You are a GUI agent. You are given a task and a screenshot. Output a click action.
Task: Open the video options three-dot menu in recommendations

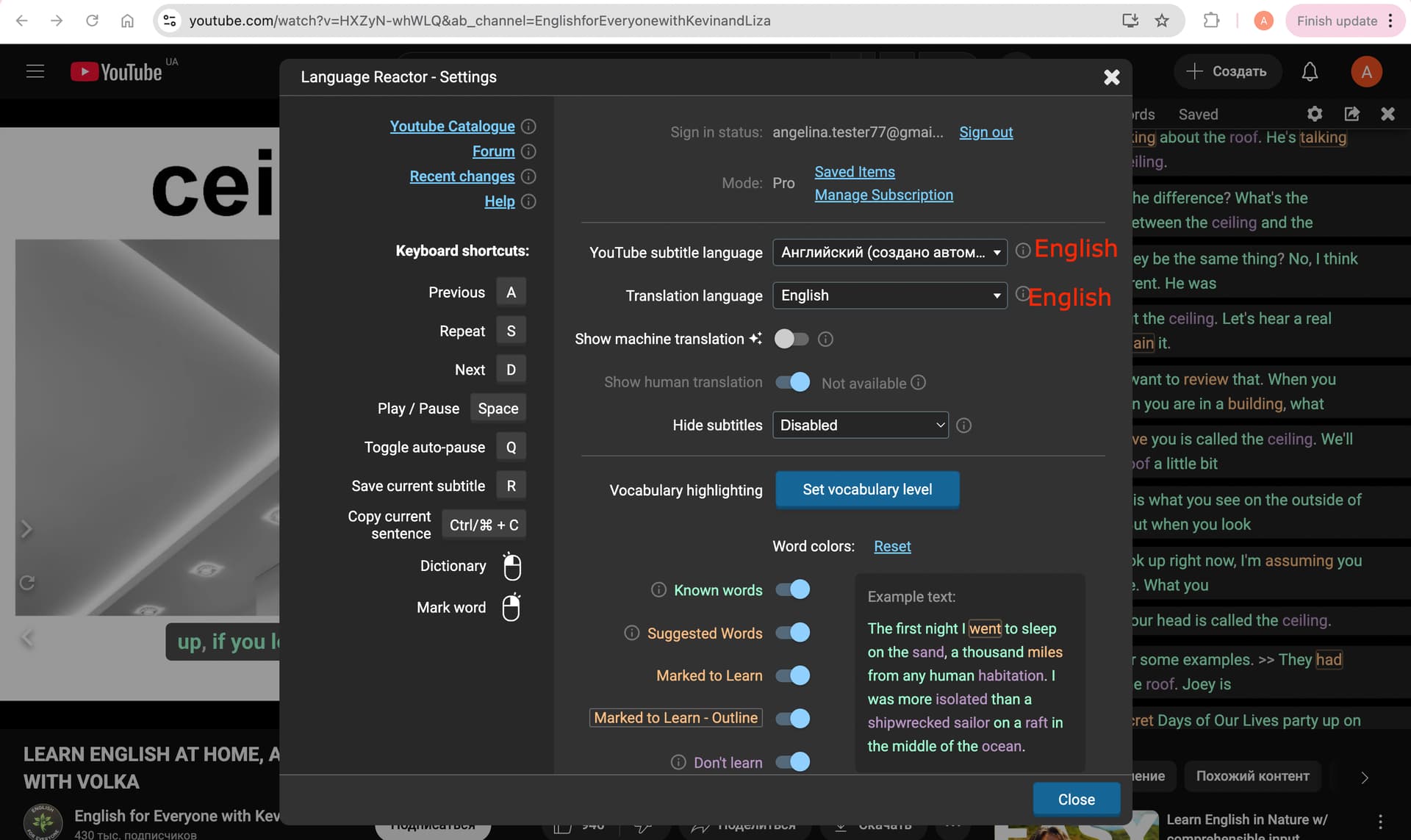(x=1381, y=822)
